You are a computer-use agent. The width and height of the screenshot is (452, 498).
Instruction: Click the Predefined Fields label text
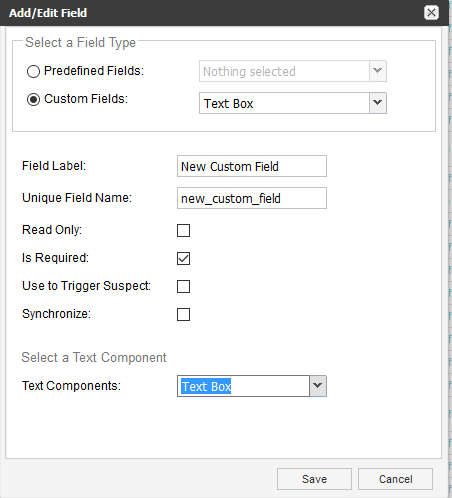click(x=94, y=71)
